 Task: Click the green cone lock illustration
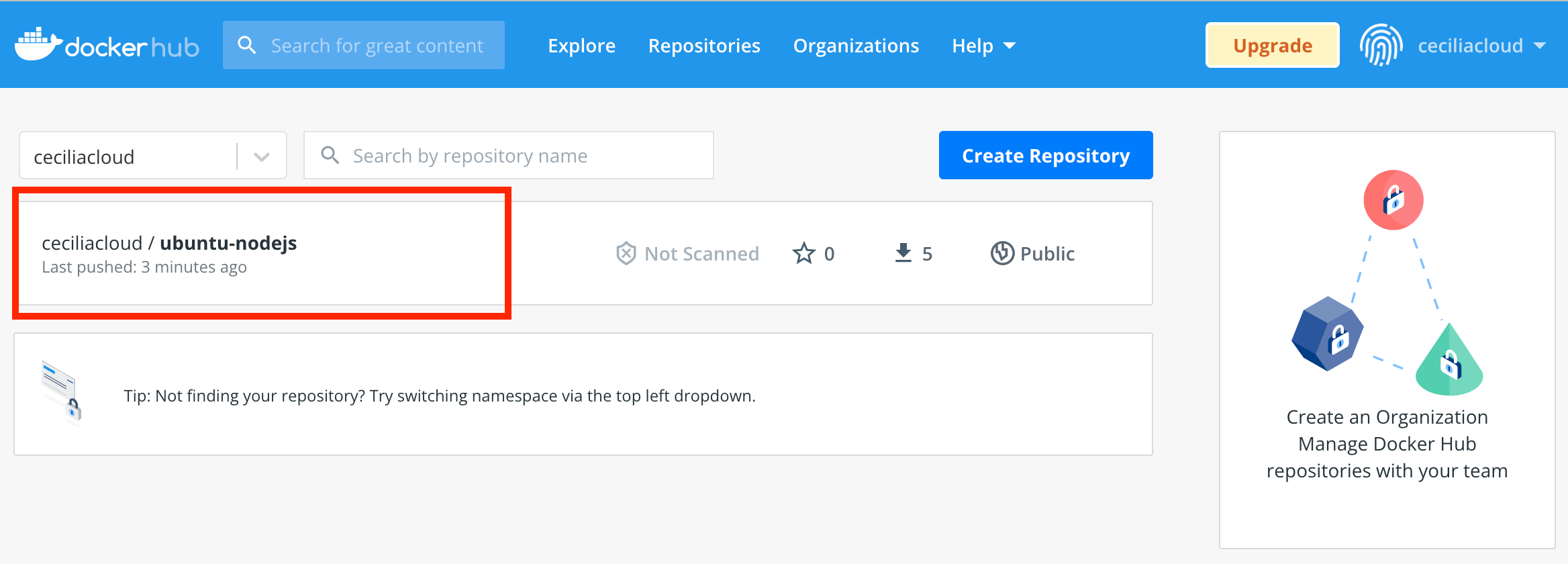pyautogui.click(x=1449, y=360)
